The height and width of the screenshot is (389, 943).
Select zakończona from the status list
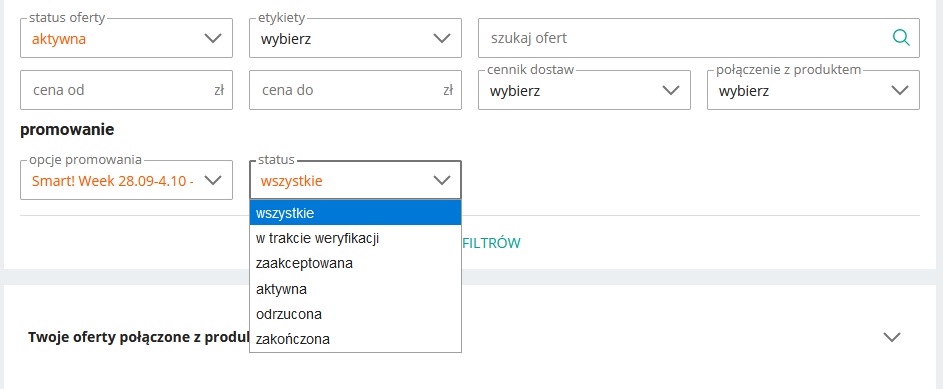click(355, 339)
